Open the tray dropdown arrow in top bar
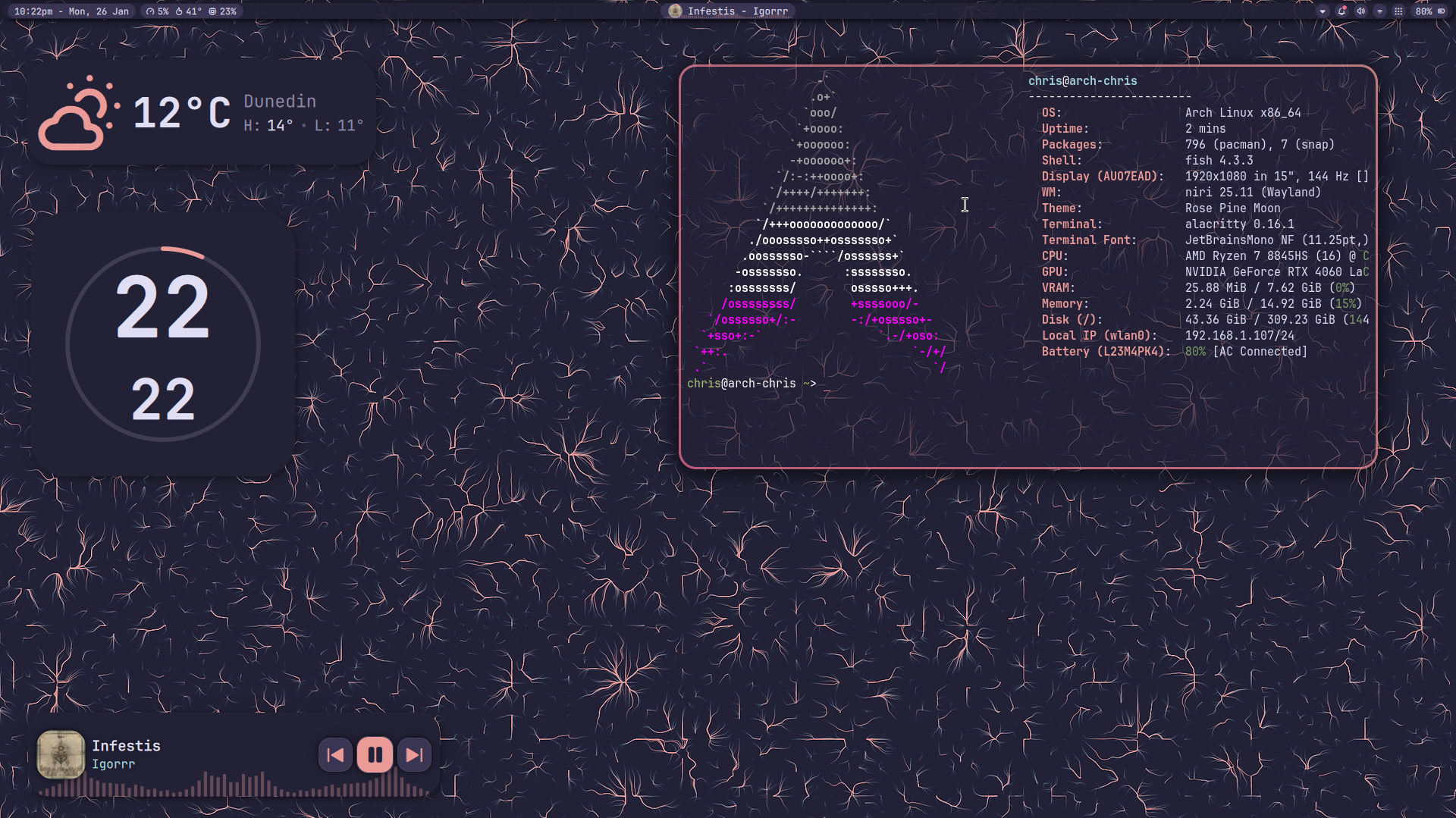 [x=1323, y=11]
